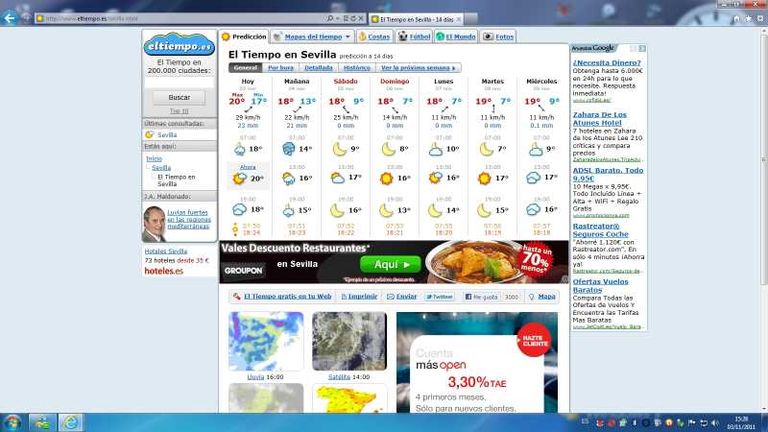
Task: Click Lunes 13:00 partly sunny icon
Action: (x=435, y=178)
